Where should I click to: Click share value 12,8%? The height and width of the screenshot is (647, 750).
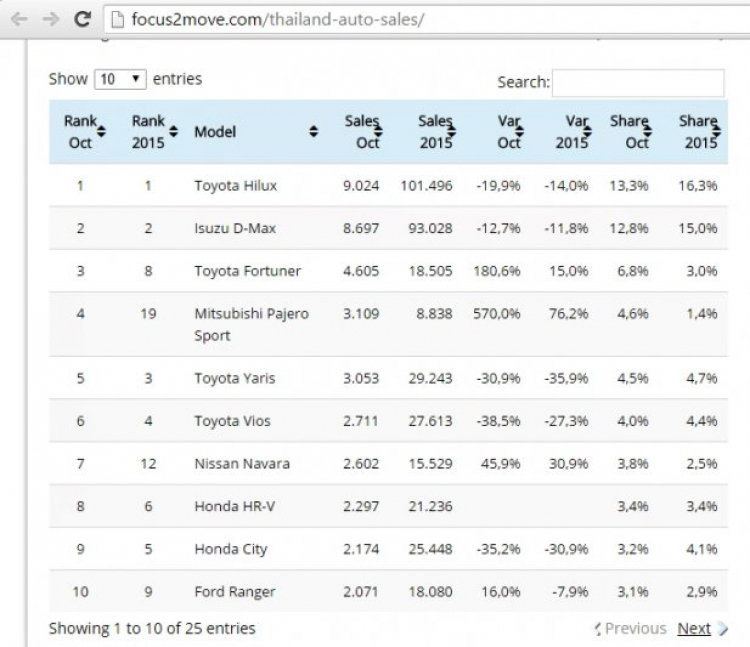click(629, 228)
